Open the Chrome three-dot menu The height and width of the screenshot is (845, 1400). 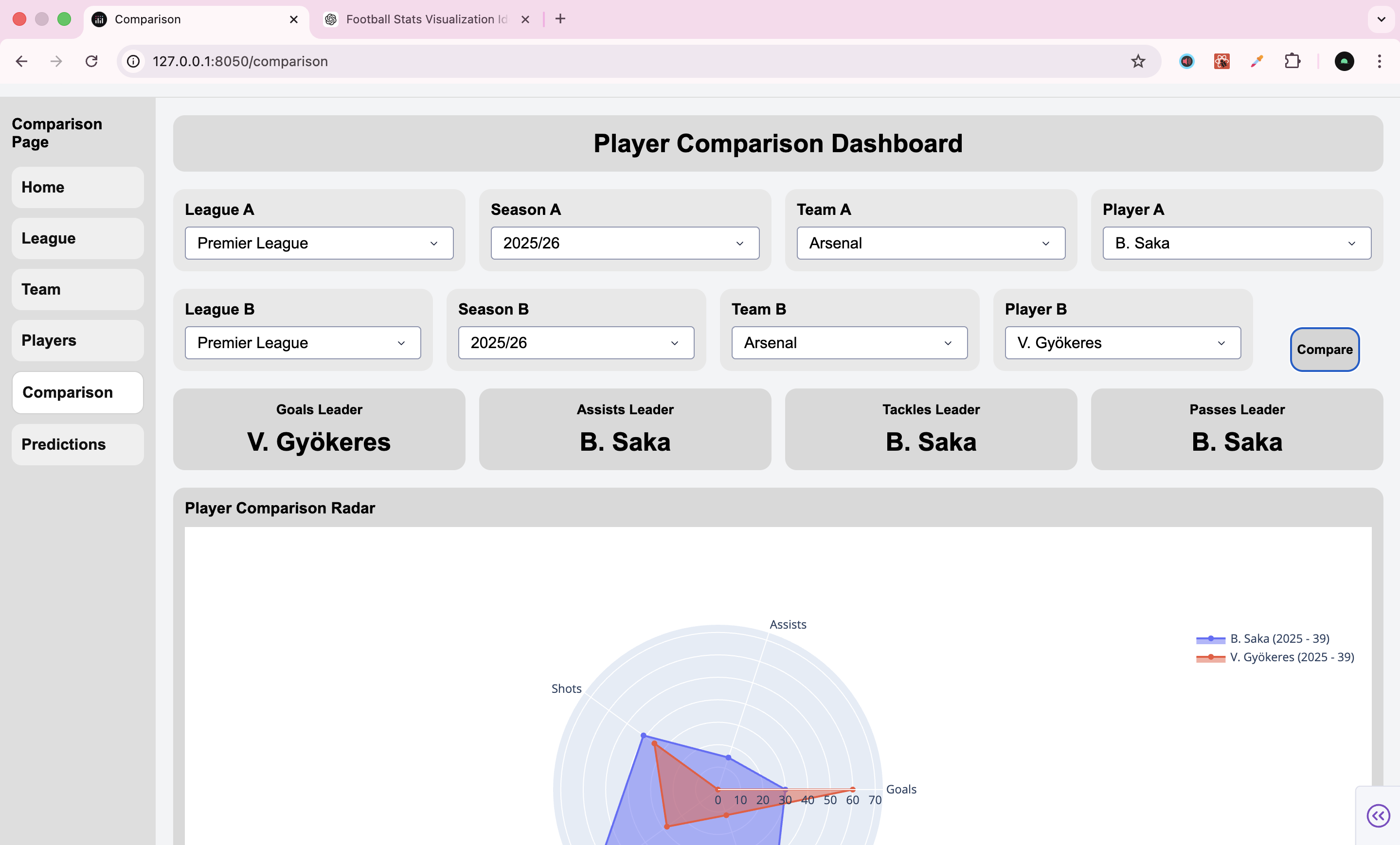coord(1380,61)
